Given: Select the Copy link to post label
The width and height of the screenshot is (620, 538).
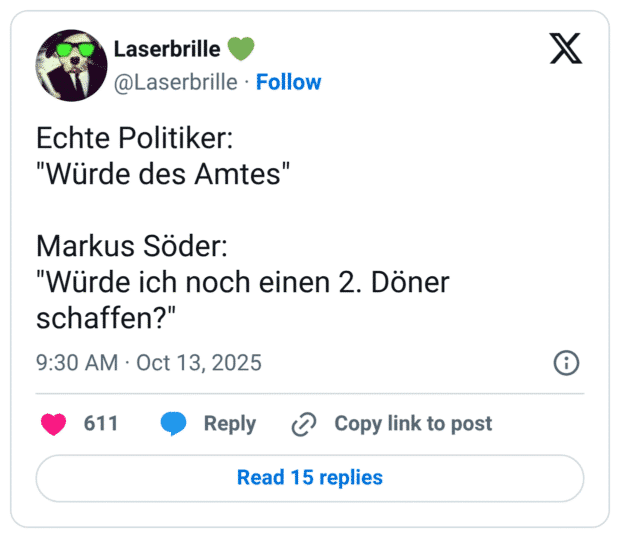Looking at the screenshot, I should pyautogui.click(x=413, y=424).
